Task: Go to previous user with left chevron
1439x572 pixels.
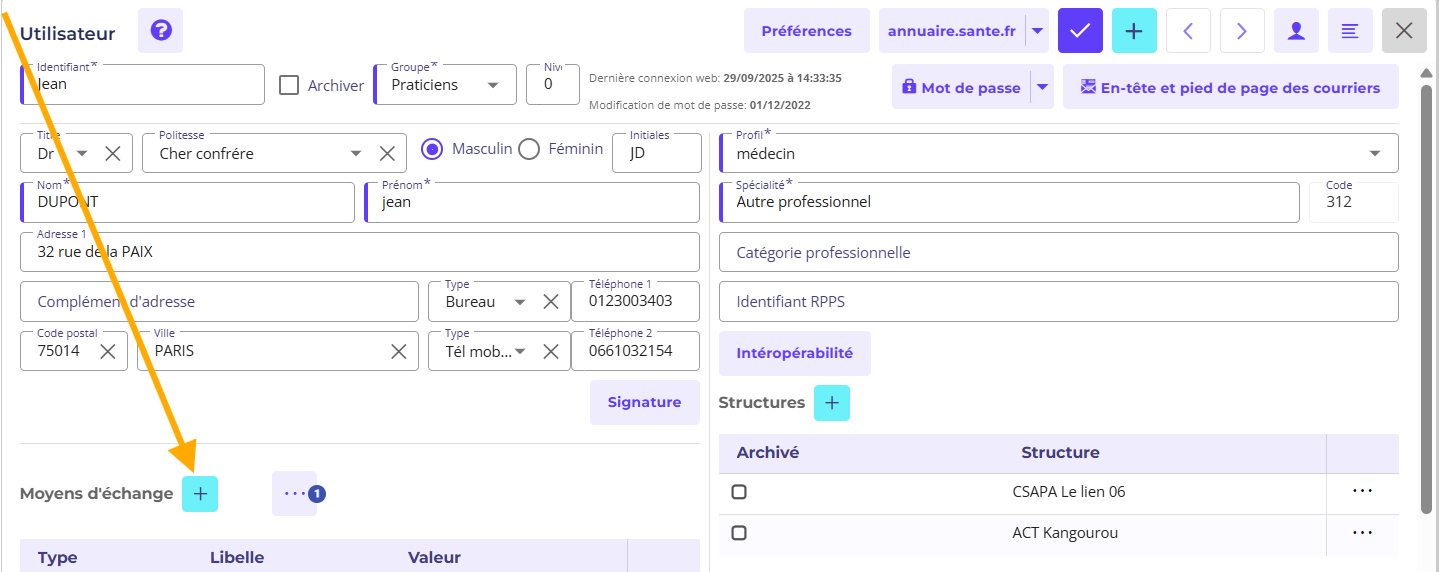Action: 1188,31
